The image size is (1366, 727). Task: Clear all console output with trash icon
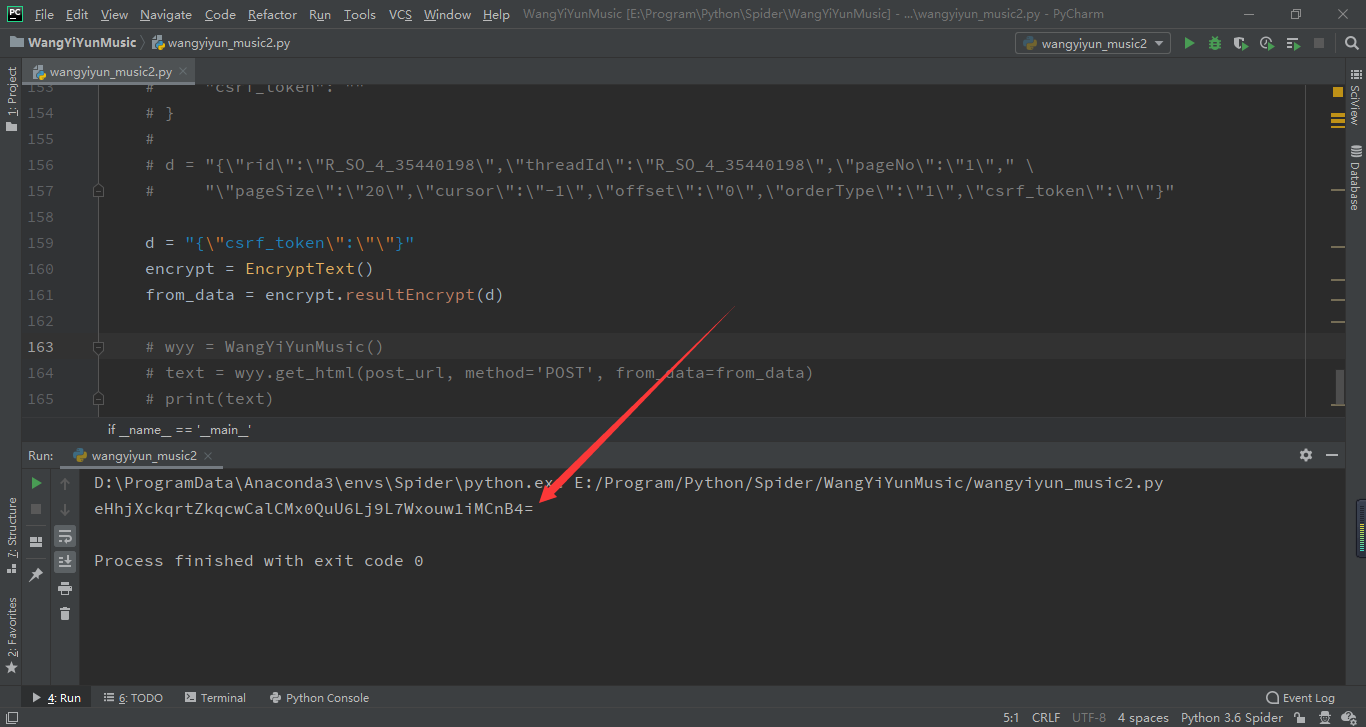[65, 614]
